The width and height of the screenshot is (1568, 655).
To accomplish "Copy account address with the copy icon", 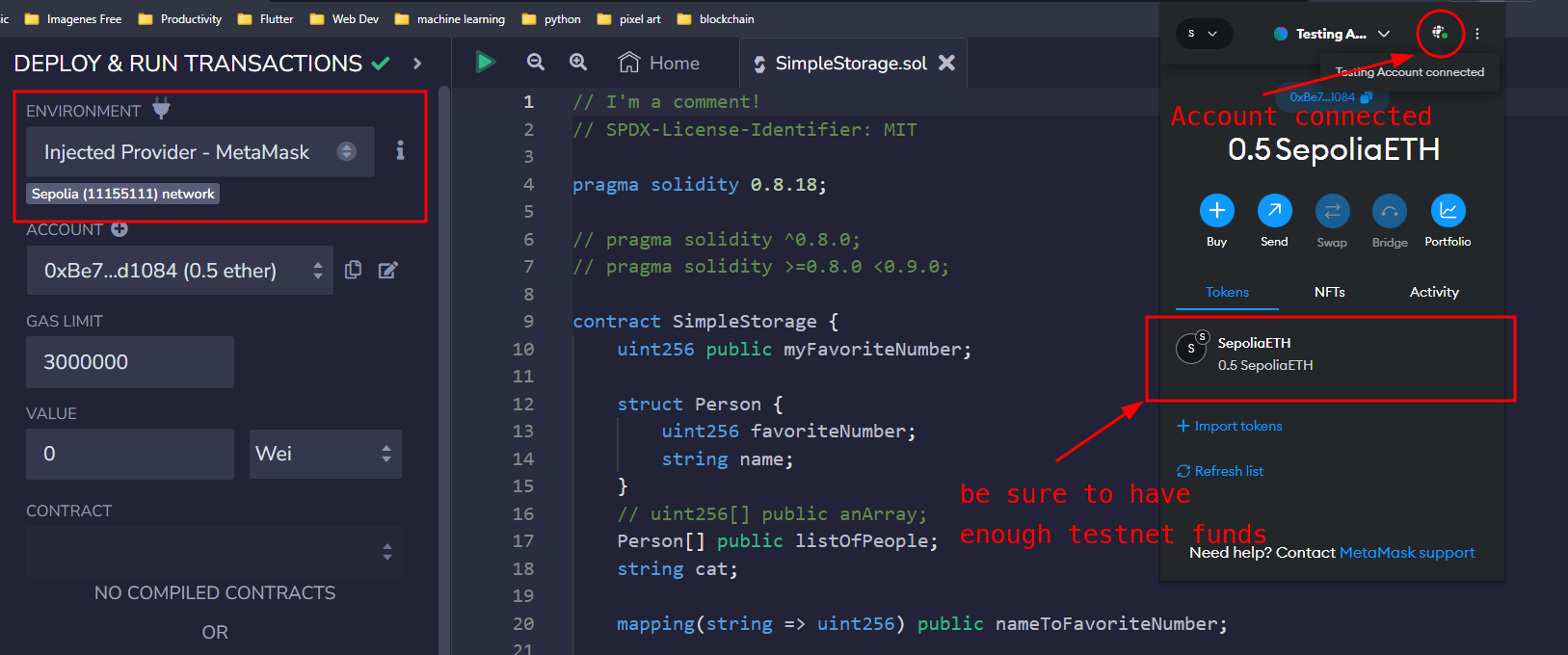I will coord(354,270).
